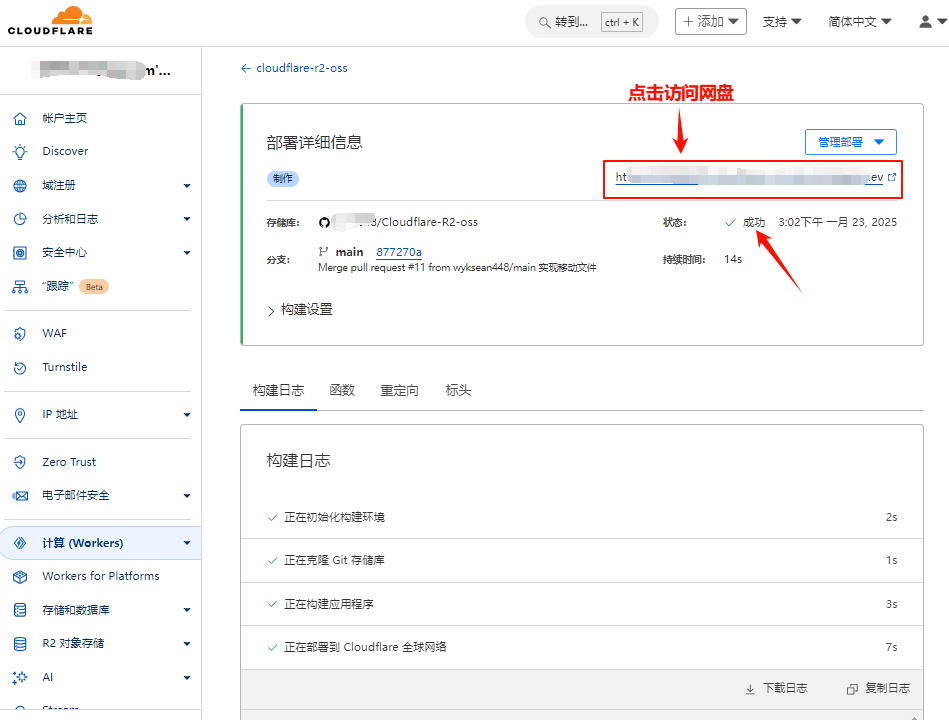
Task: Expand the 构建设置 section
Action: point(299,310)
